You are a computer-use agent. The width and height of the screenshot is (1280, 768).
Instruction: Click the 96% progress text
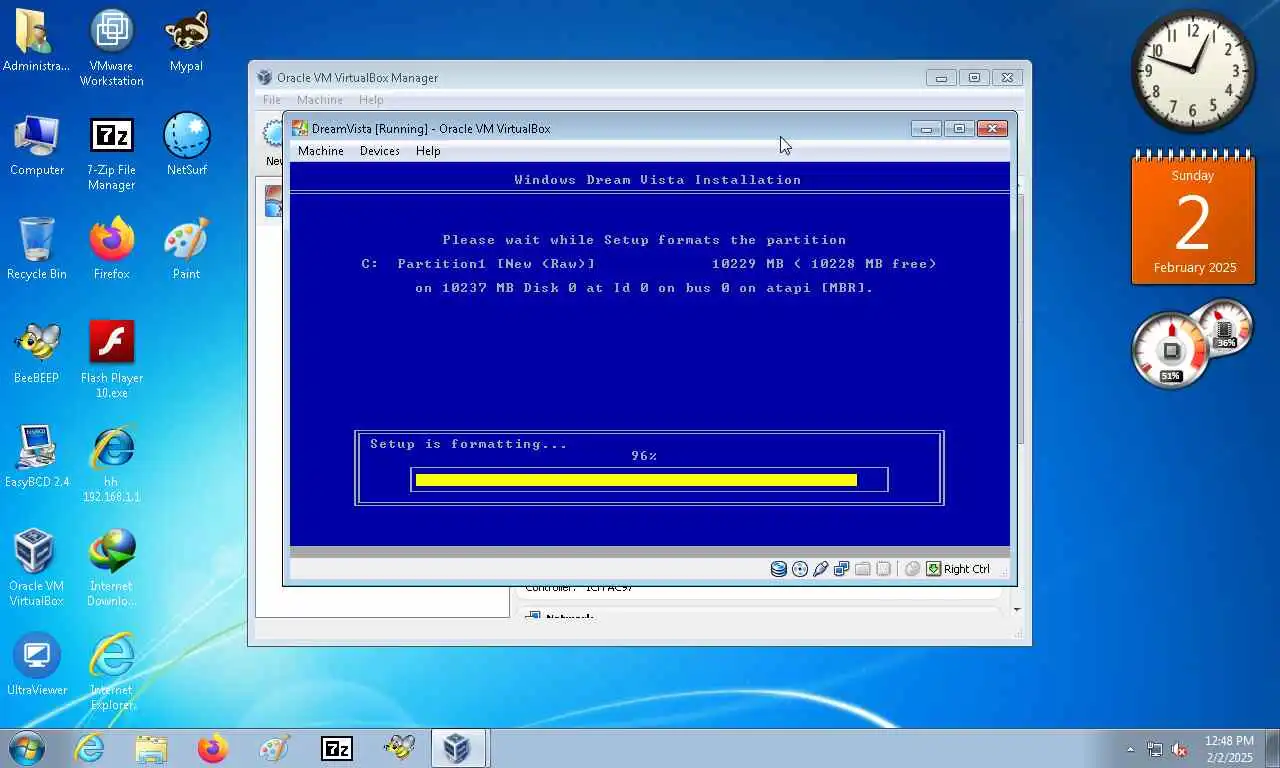[644, 456]
